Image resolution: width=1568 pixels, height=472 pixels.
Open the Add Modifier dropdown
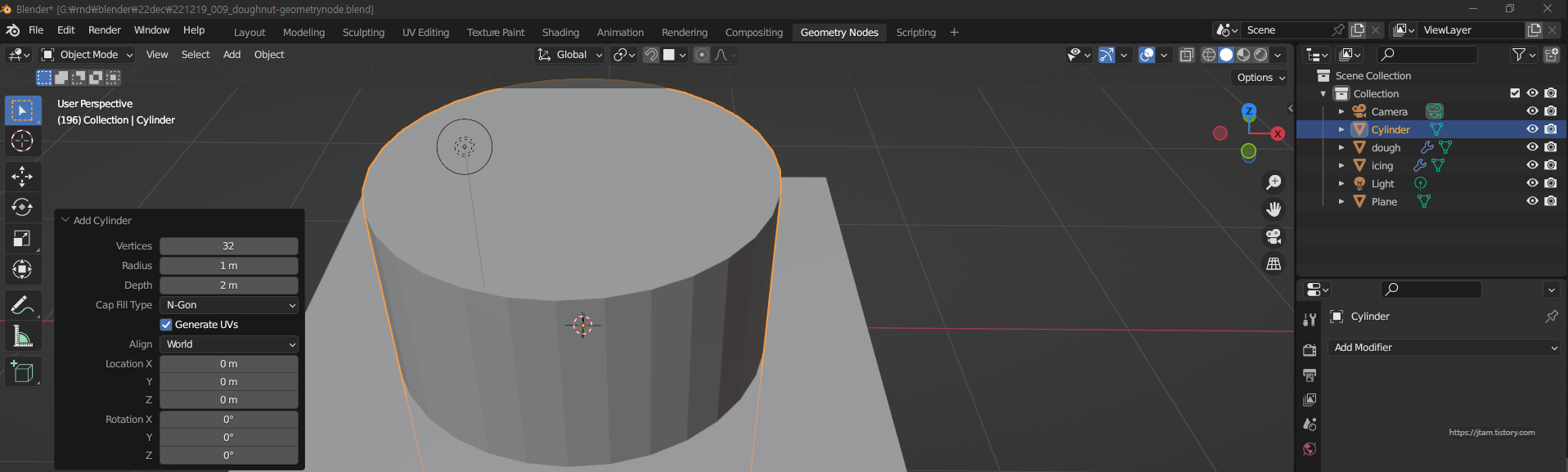(1444, 348)
